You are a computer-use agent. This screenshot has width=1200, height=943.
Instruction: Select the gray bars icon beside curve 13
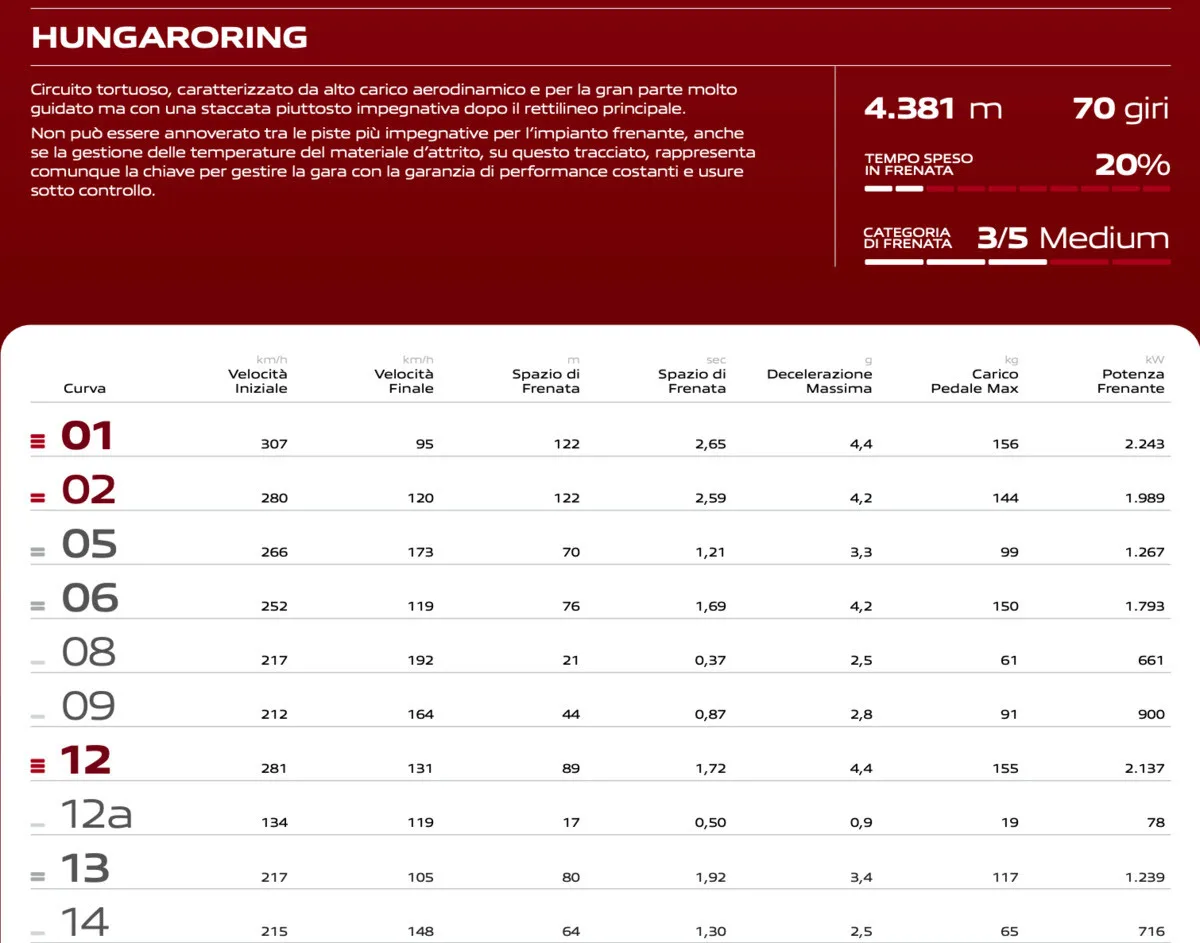click(38, 876)
